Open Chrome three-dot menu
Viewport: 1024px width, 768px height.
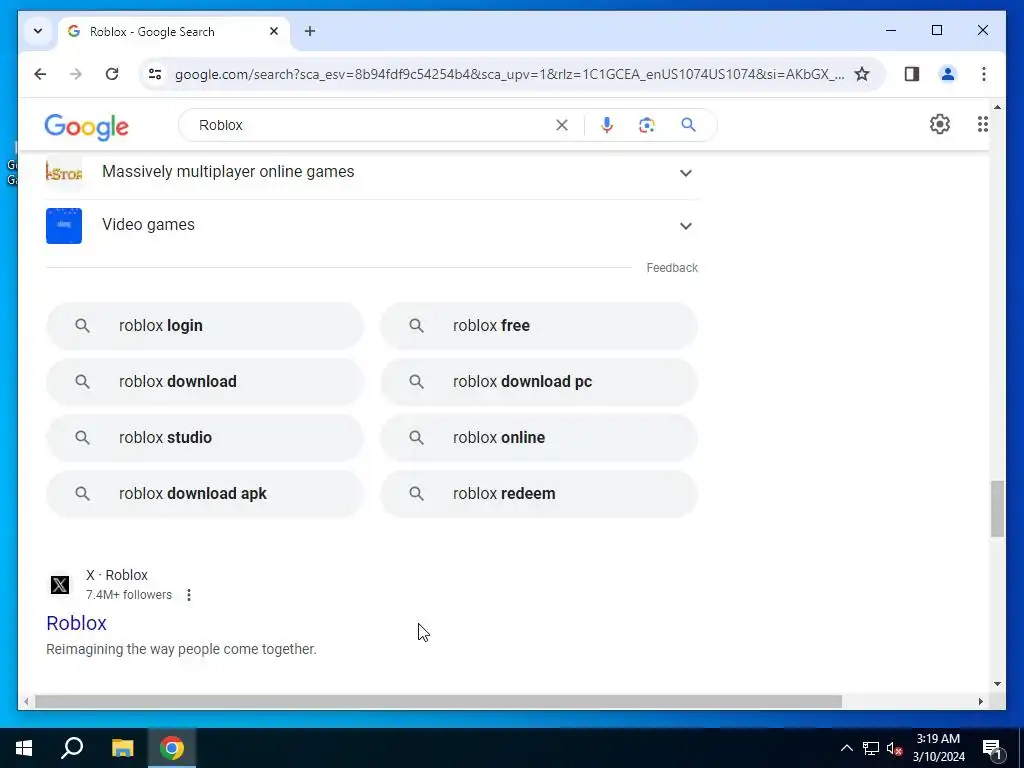point(984,74)
